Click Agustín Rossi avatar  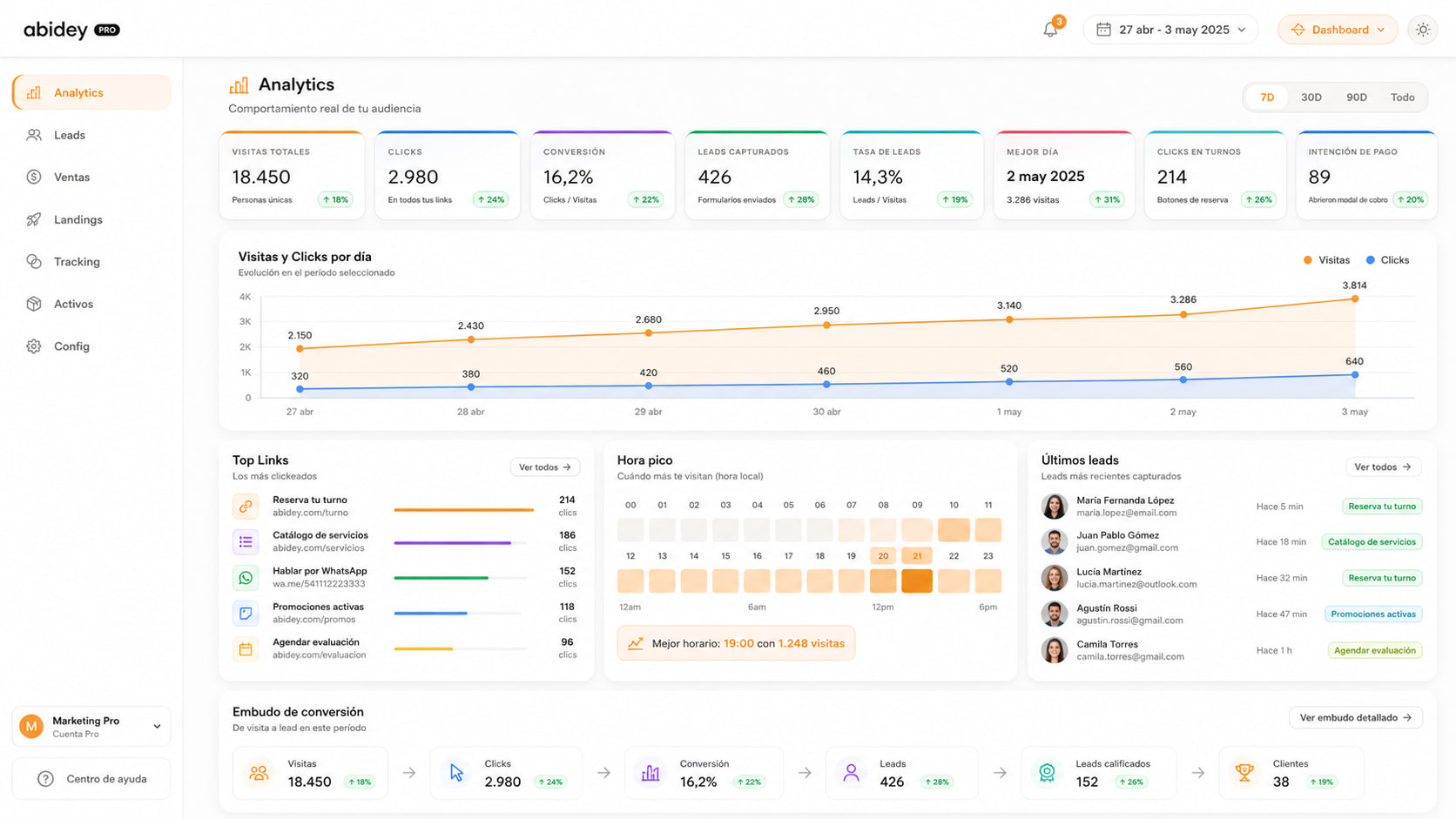click(1055, 614)
